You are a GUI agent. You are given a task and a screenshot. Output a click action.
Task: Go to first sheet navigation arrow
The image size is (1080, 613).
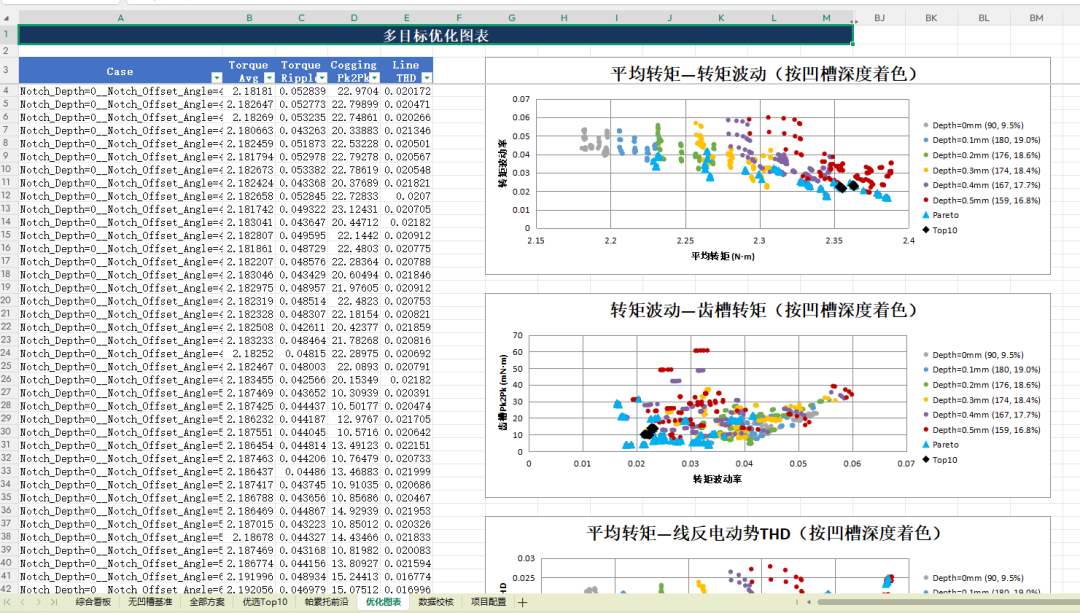[x=8, y=602]
